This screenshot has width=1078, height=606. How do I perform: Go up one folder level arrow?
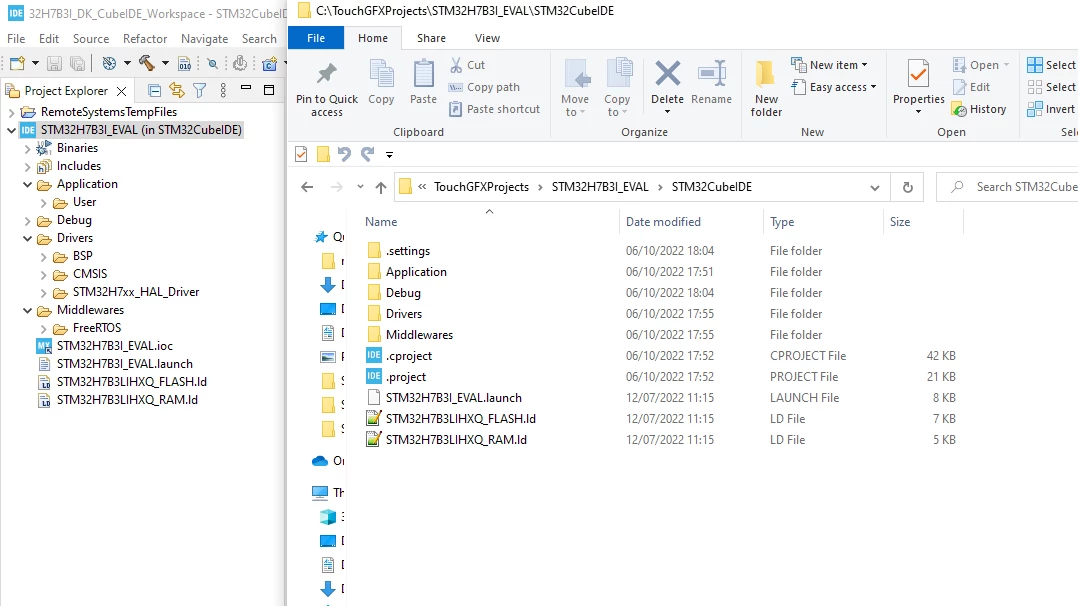(x=381, y=187)
